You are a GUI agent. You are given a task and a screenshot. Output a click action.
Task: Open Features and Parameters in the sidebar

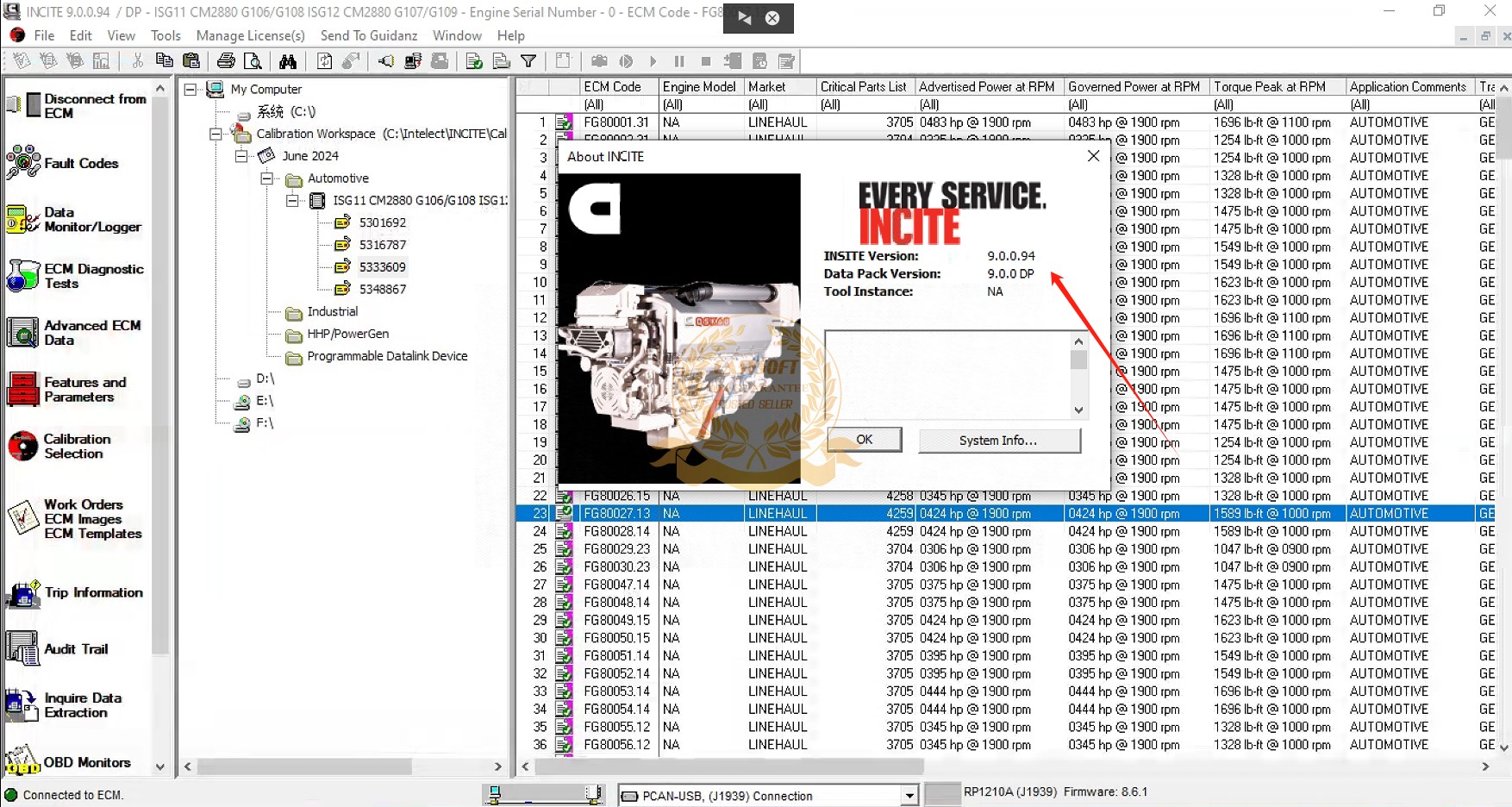(67, 390)
